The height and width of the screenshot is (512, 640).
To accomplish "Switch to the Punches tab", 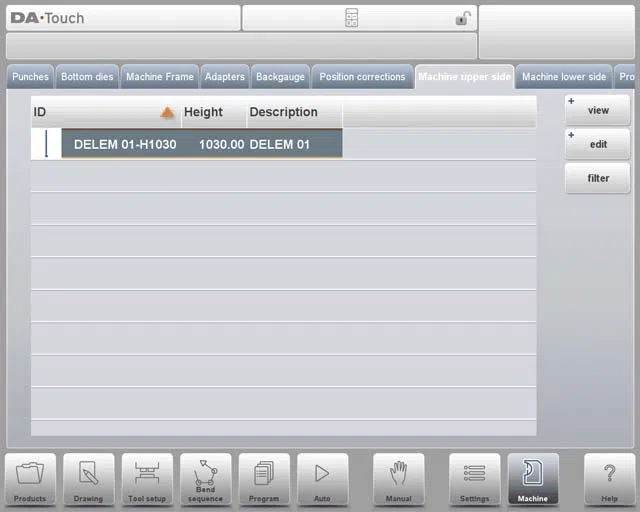I will coord(30,77).
